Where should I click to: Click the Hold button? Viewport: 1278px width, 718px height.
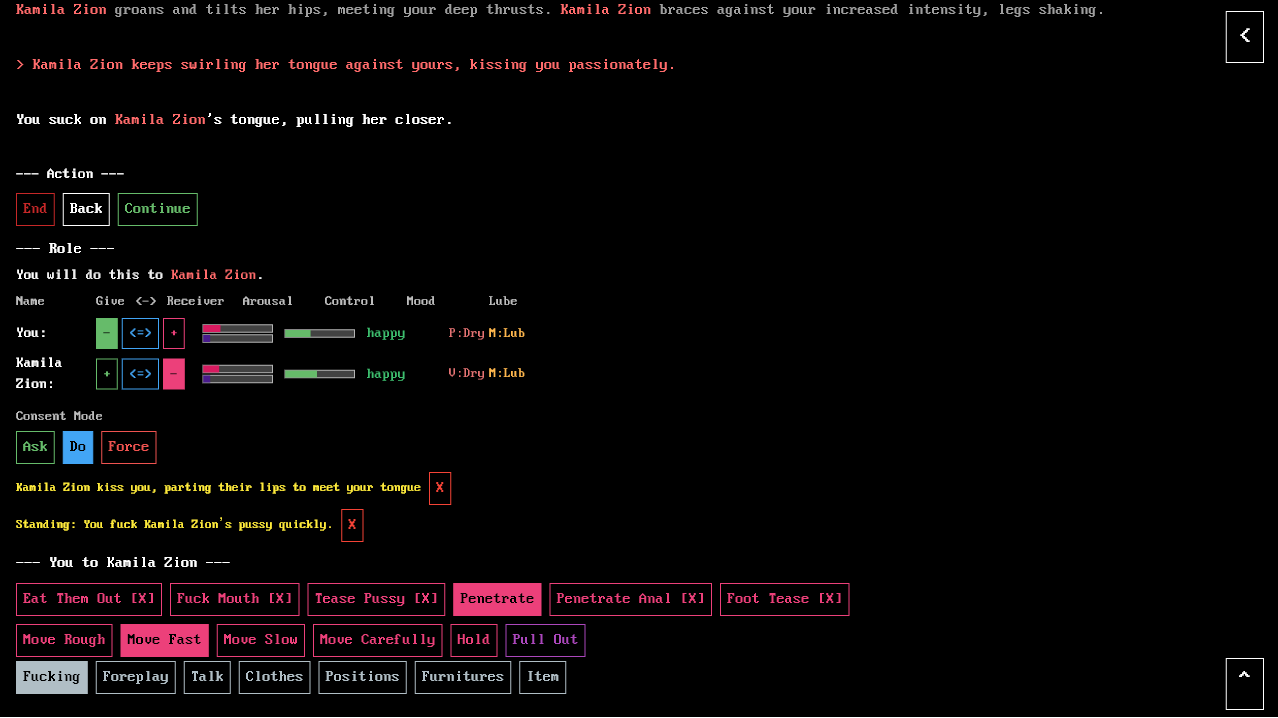coord(474,640)
